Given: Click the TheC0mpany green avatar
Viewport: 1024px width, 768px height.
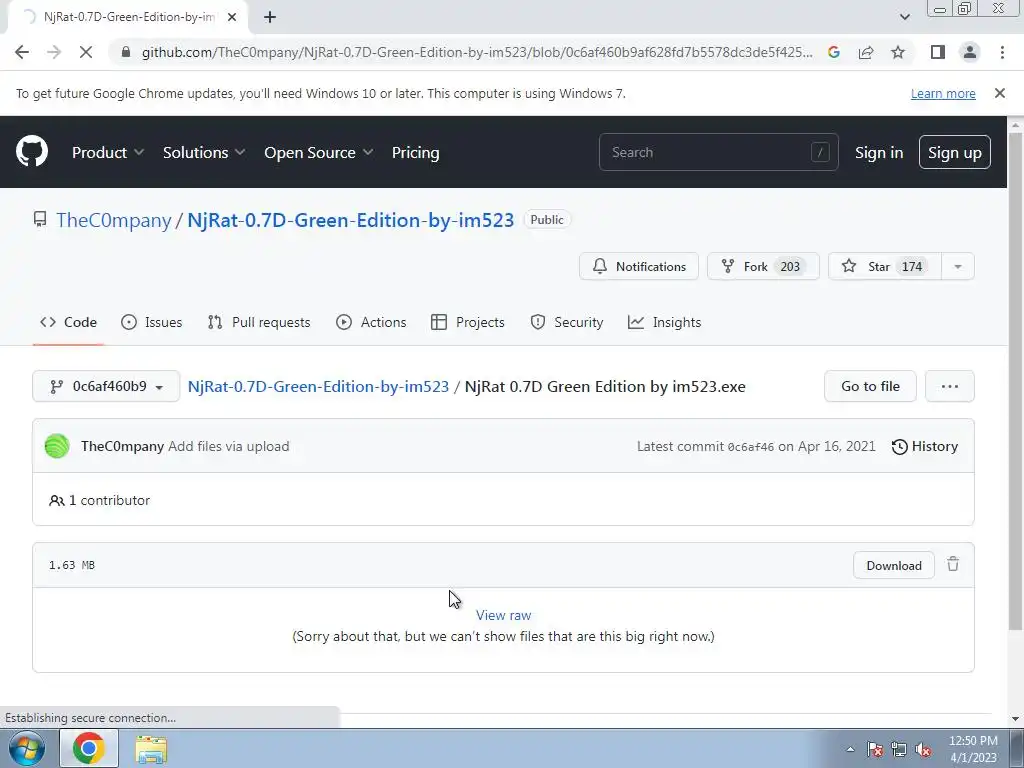Looking at the screenshot, I should click(x=57, y=446).
